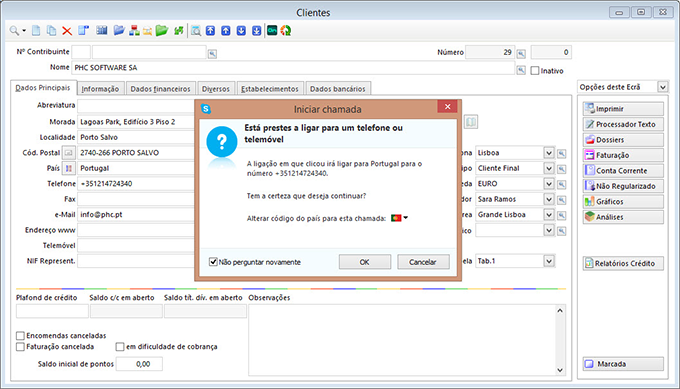Image resolution: width=680 pixels, height=389 pixels.
Task: Go to next record down arrow icon
Action: pyautogui.click(x=241, y=31)
